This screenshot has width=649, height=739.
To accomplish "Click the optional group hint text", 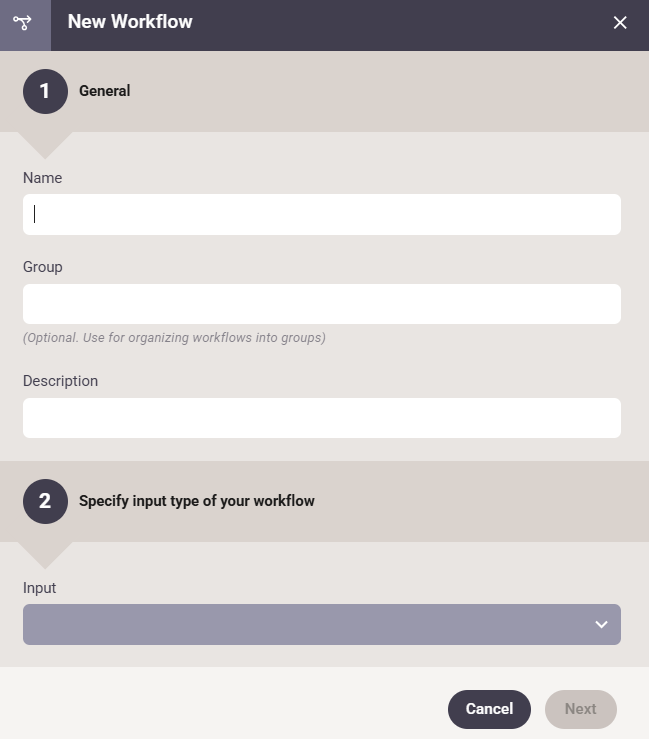I will click(174, 338).
